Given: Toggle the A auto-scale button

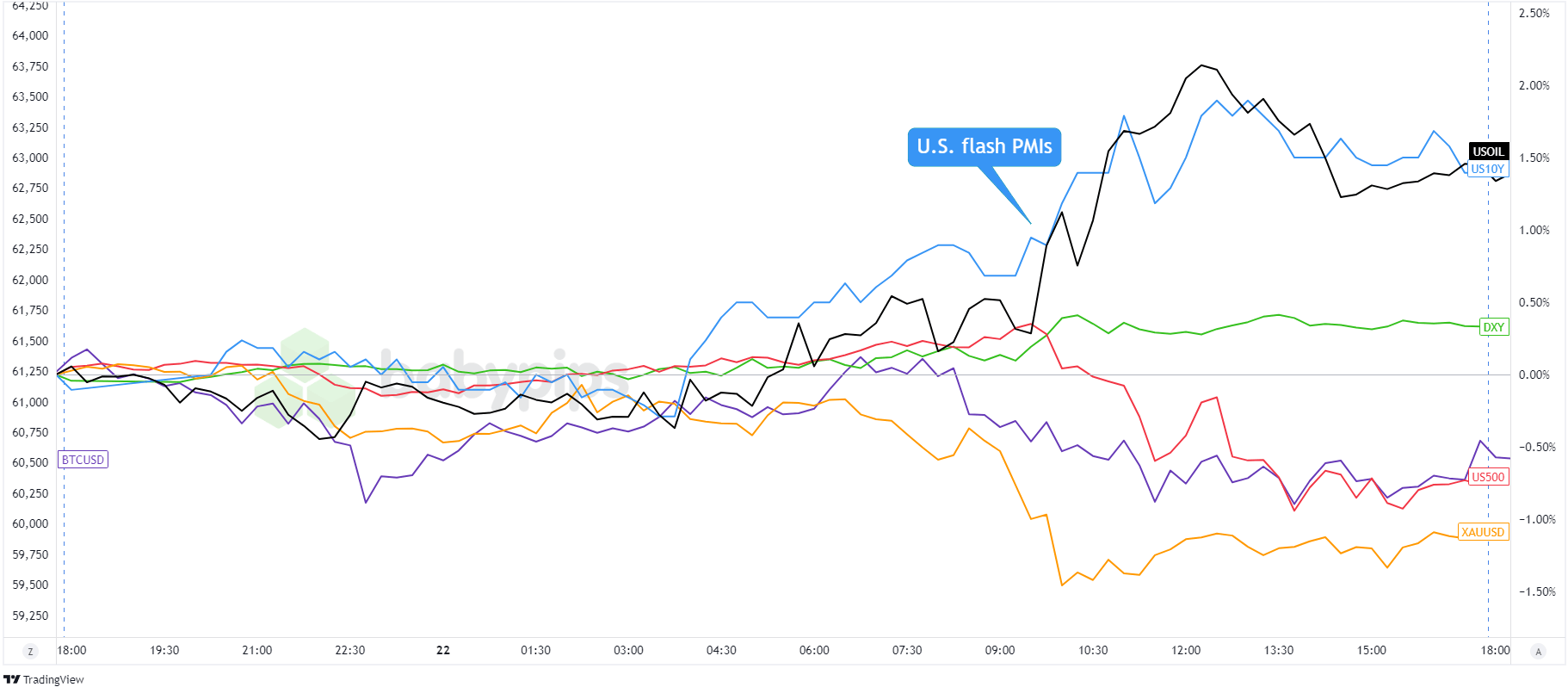Looking at the screenshot, I should (x=1539, y=651).
